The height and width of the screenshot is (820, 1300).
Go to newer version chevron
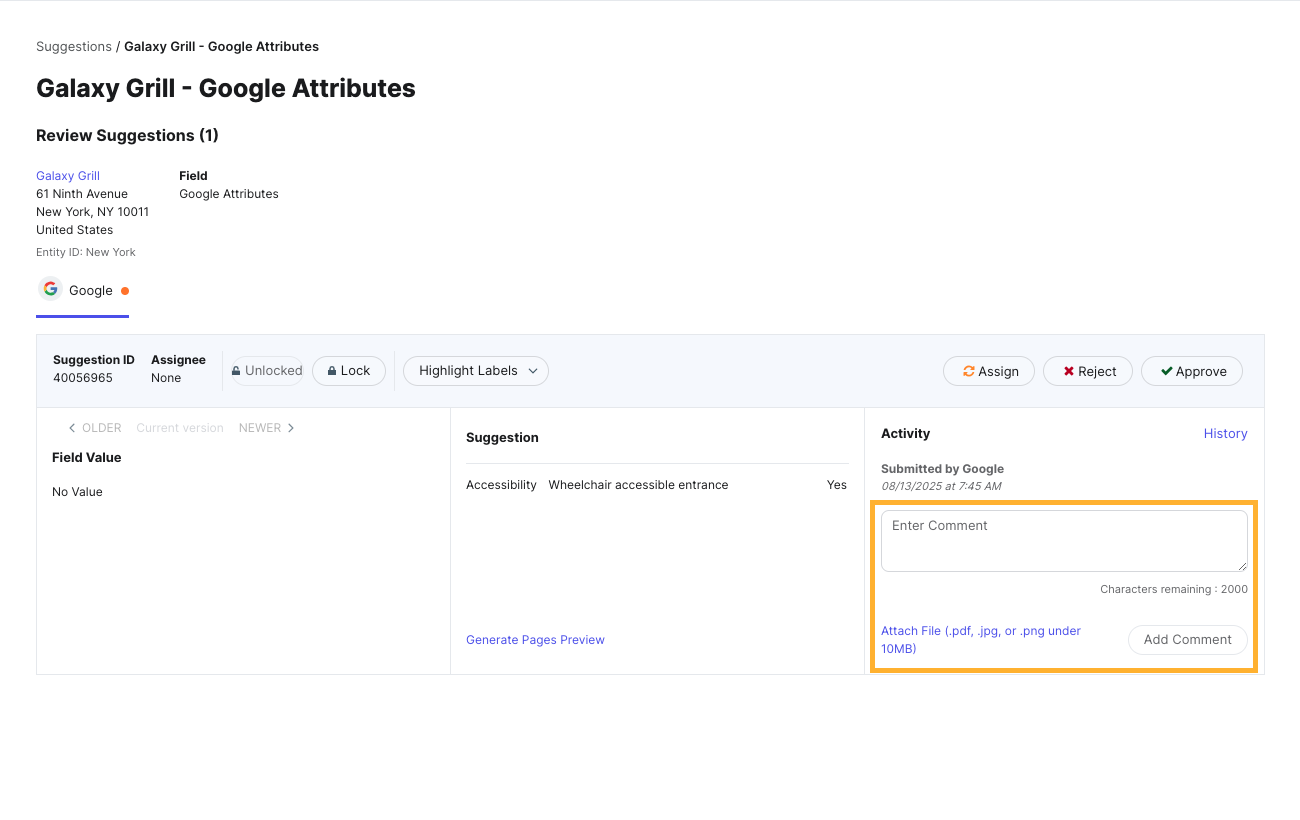291,428
